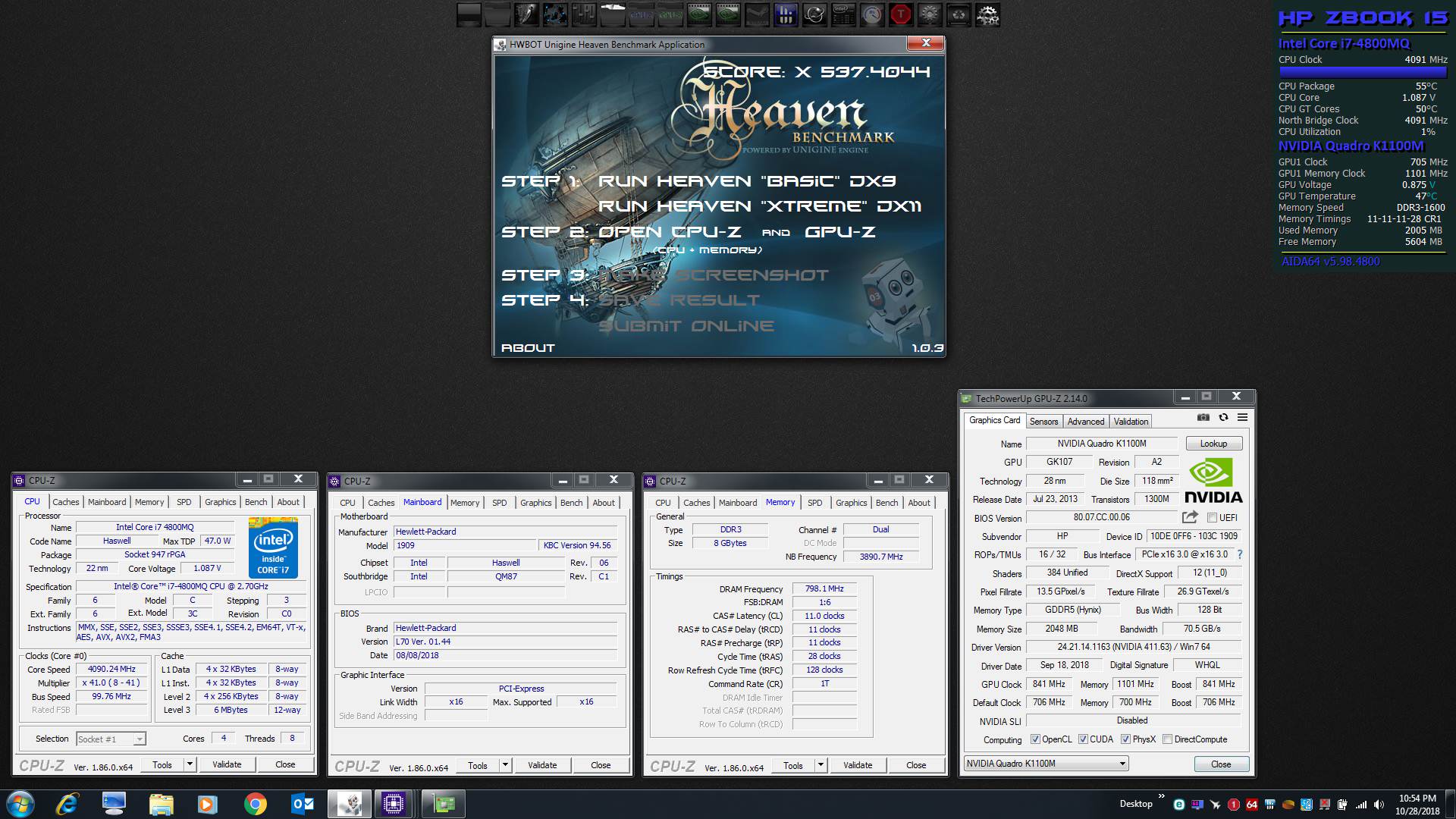
Task: Open Outlook from the taskbar
Action: point(303,804)
